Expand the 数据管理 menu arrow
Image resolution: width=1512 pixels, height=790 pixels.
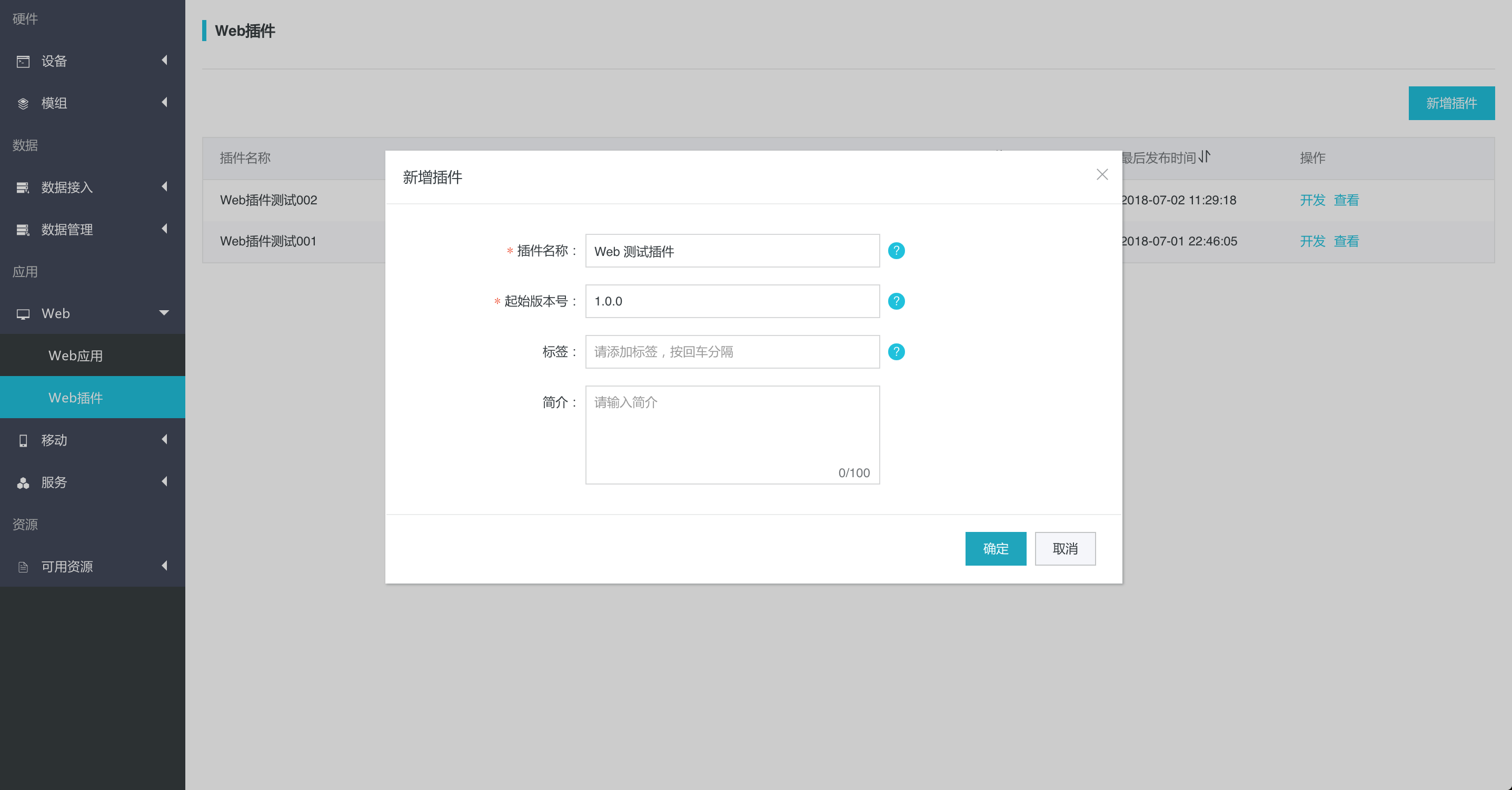164,229
